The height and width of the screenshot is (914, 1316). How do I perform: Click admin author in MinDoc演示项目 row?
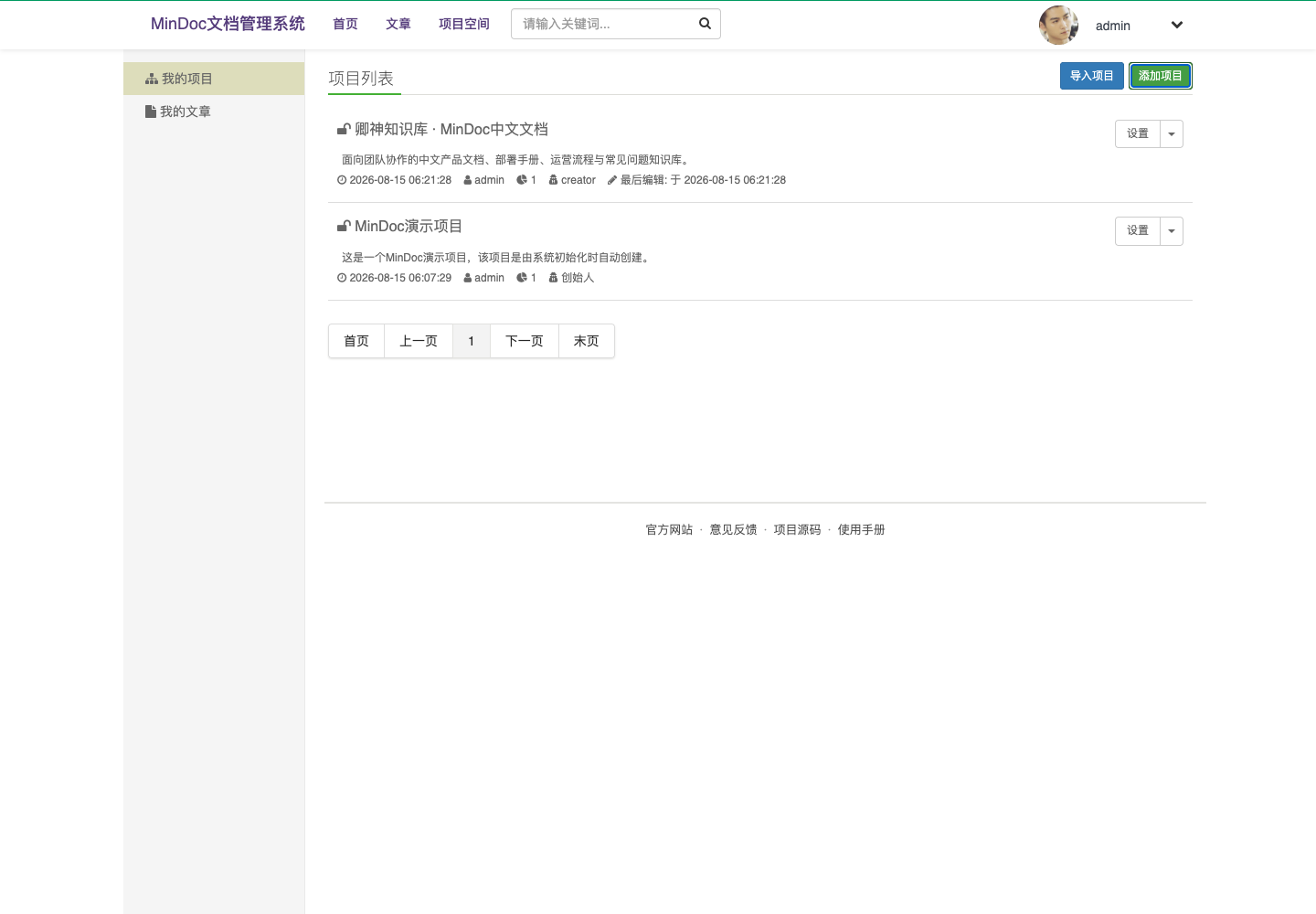[x=490, y=278]
